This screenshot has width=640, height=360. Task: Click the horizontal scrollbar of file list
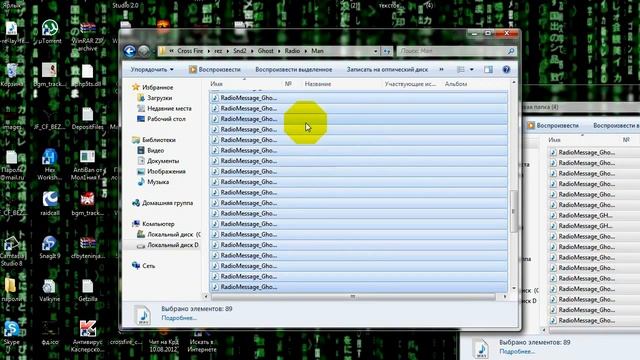(x=353, y=297)
